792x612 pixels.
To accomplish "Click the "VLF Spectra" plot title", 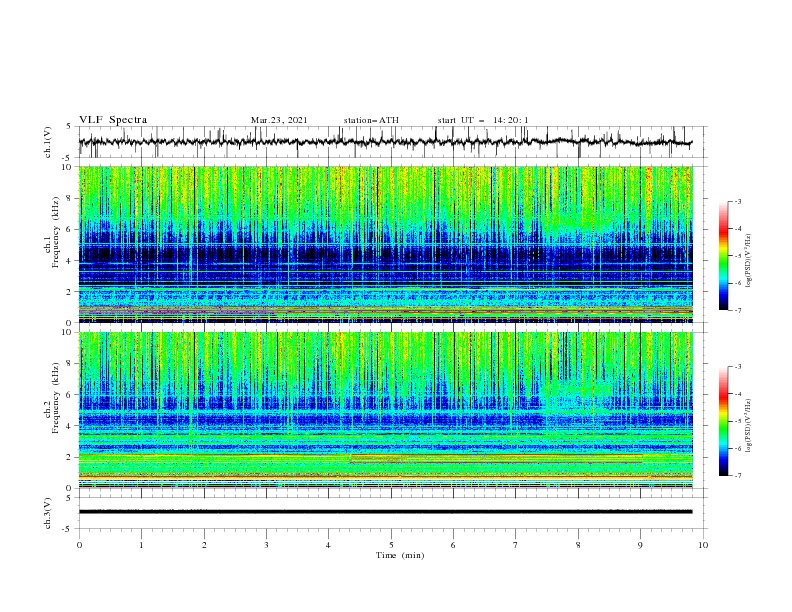I will (x=113, y=120).
